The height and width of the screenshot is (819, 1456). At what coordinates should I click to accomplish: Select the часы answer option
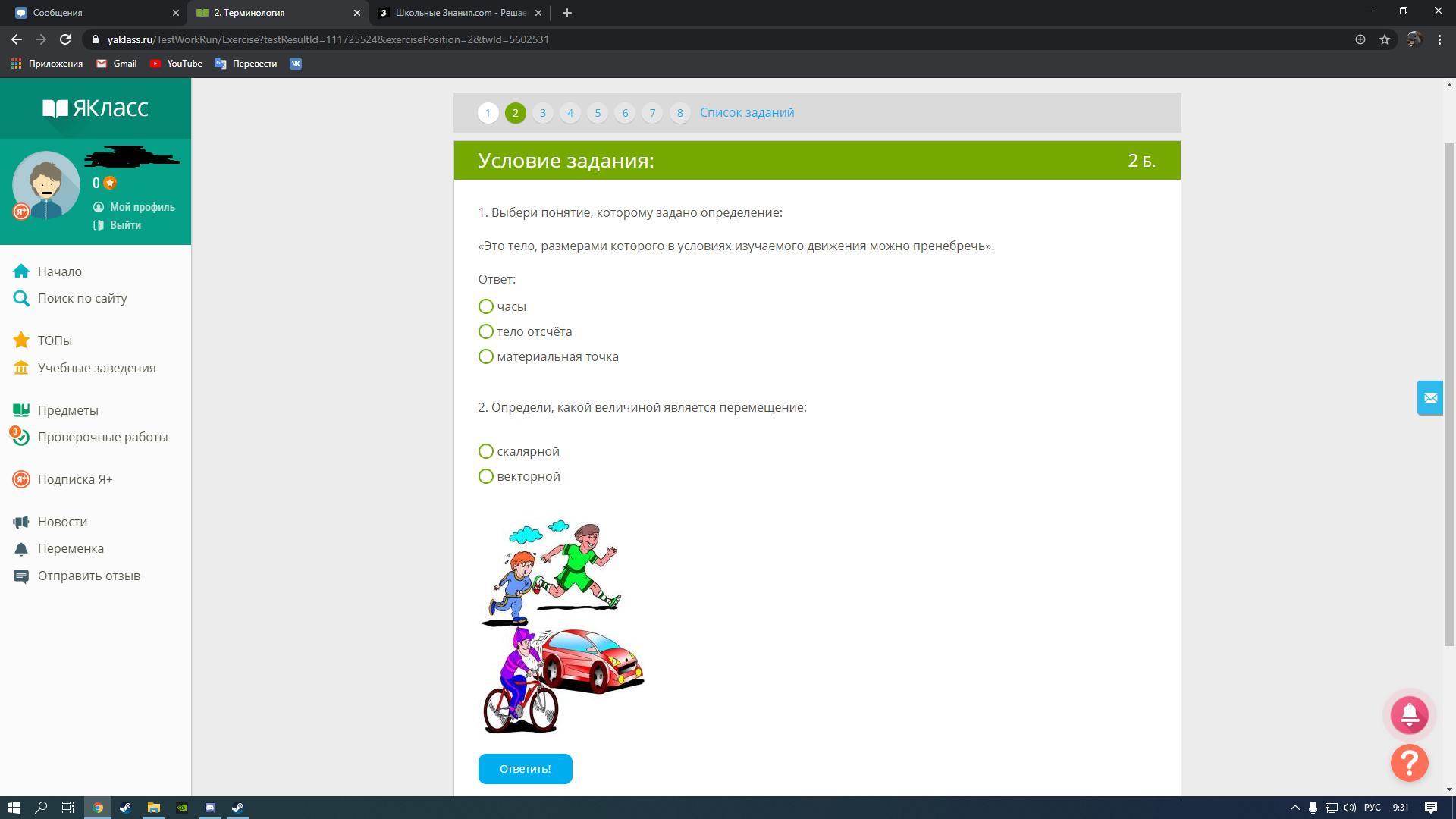point(486,306)
